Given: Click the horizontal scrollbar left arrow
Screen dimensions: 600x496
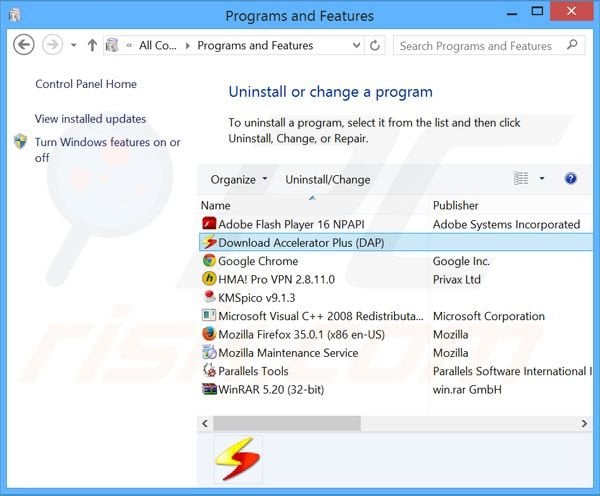Looking at the screenshot, I should 205,423.
